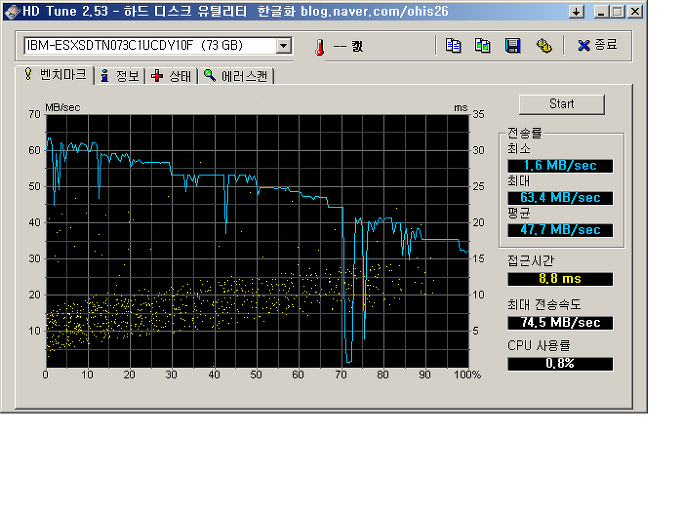Click the thermometer temperature icon
This screenshot has width=683, height=512.
pyautogui.click(x=320, y=47)
